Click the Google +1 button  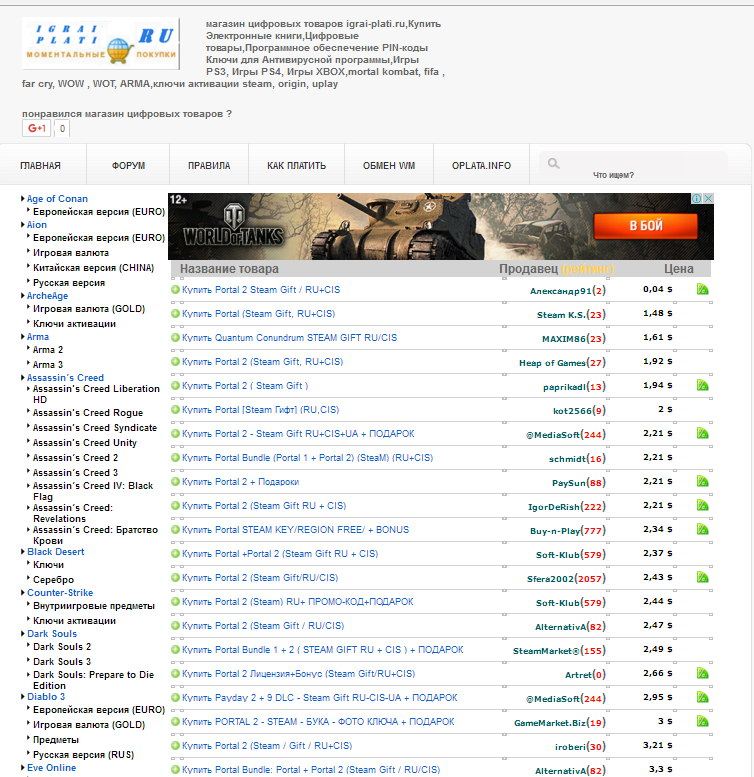[x=36, y=128]
